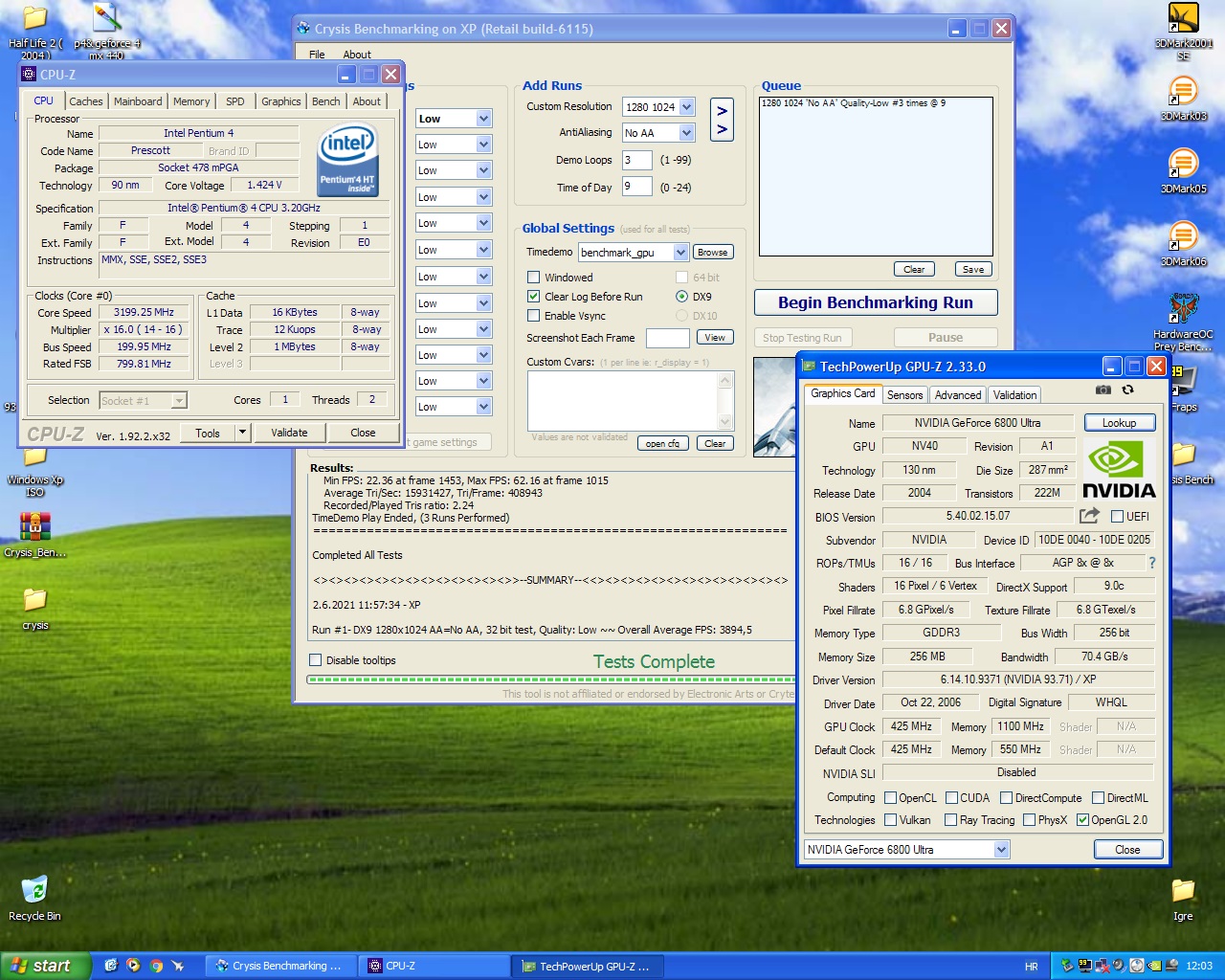Open the AntiAliasing dropdown
This screenshot has width=1225, height=980.
click(x=686, y=133)
